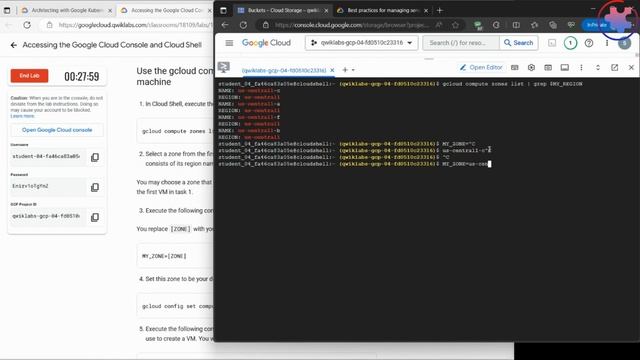Click Open Google Cloud console in lab panel
This screenshot has height=360, width=640.
57,130
